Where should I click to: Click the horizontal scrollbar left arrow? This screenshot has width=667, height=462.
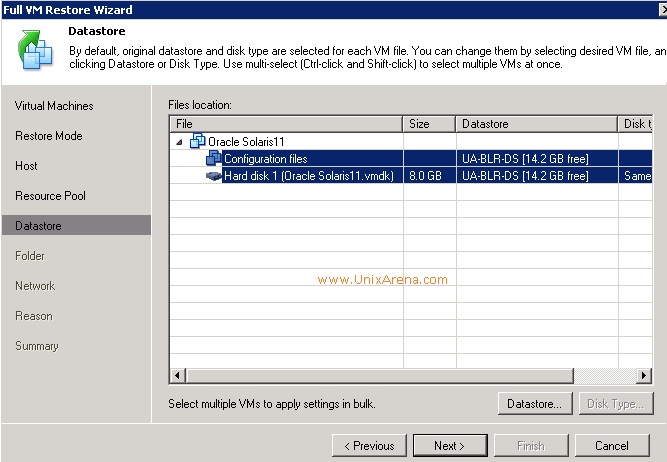click(x=178, y=375)
